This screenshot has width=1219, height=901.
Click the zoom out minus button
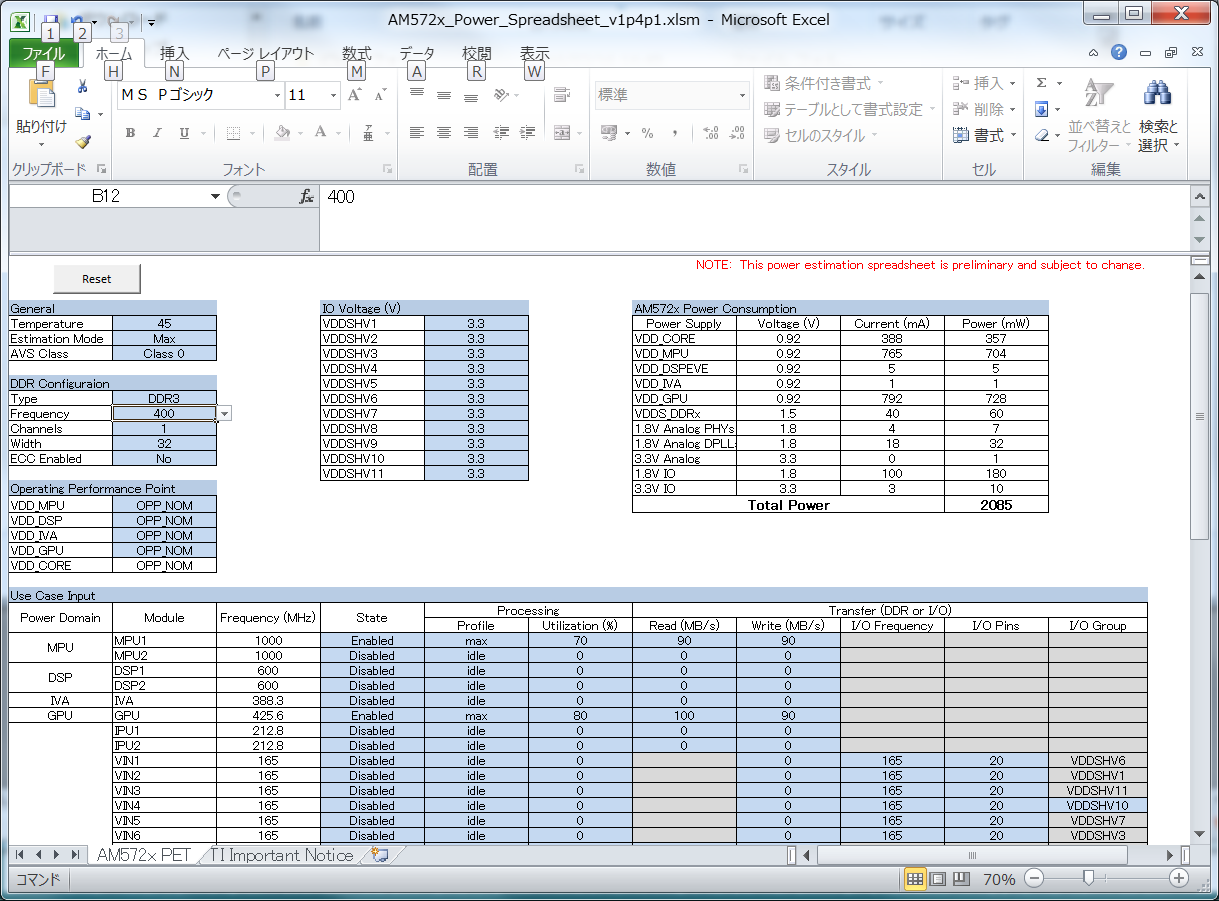pyautogui.click(x=1035, y=879)
